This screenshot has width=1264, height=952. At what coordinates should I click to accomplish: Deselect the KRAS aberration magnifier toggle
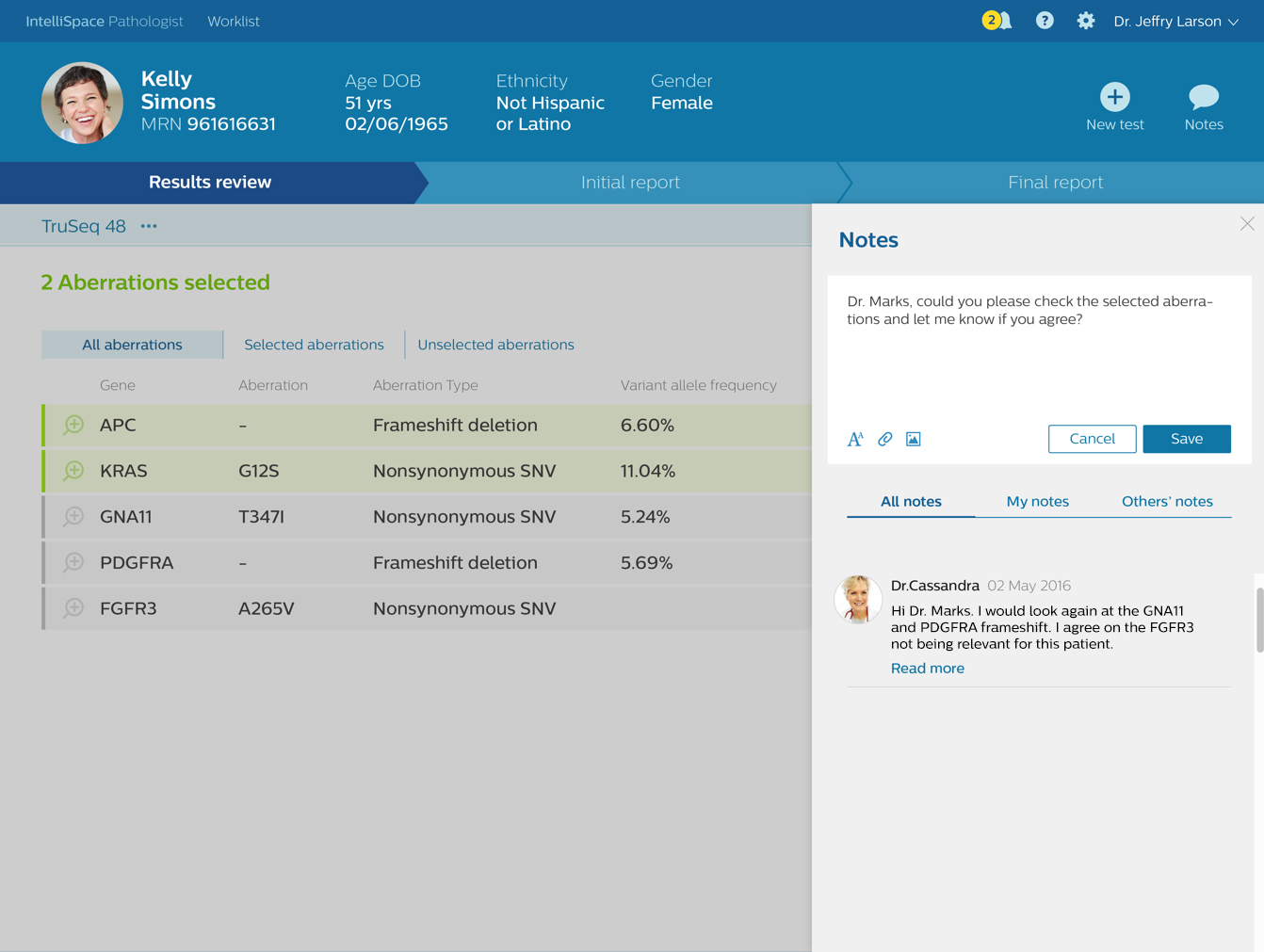(x=73, y=471)
